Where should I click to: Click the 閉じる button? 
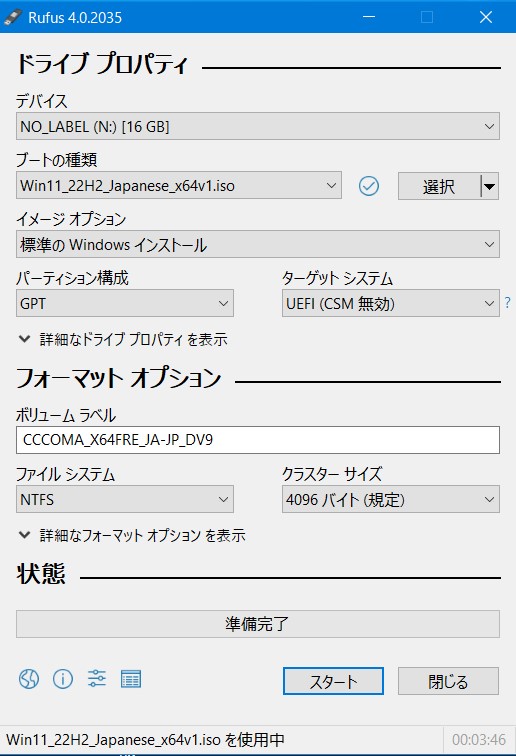click(448, 681)
